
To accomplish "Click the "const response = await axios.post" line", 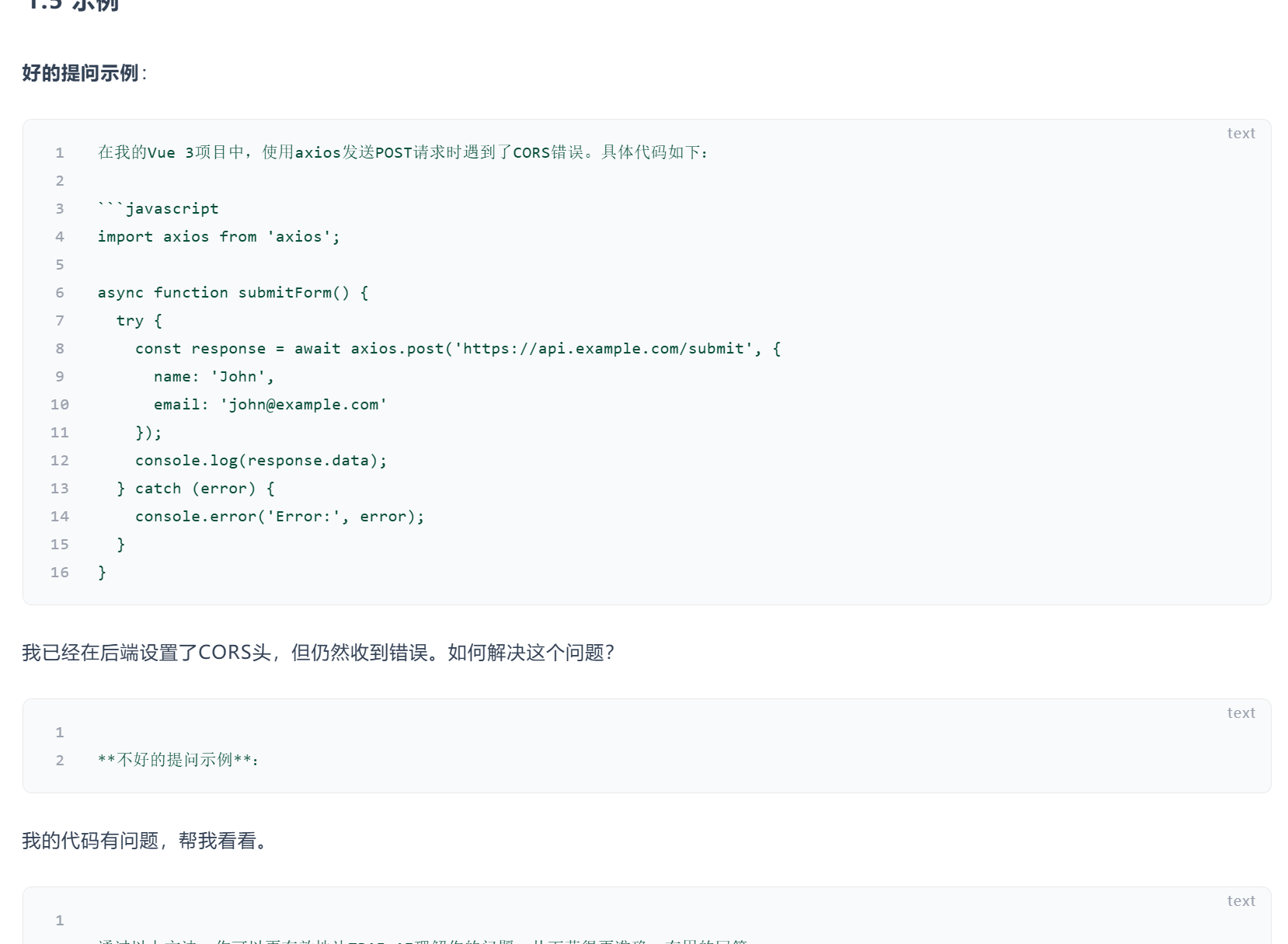I will tap(458, 348).
